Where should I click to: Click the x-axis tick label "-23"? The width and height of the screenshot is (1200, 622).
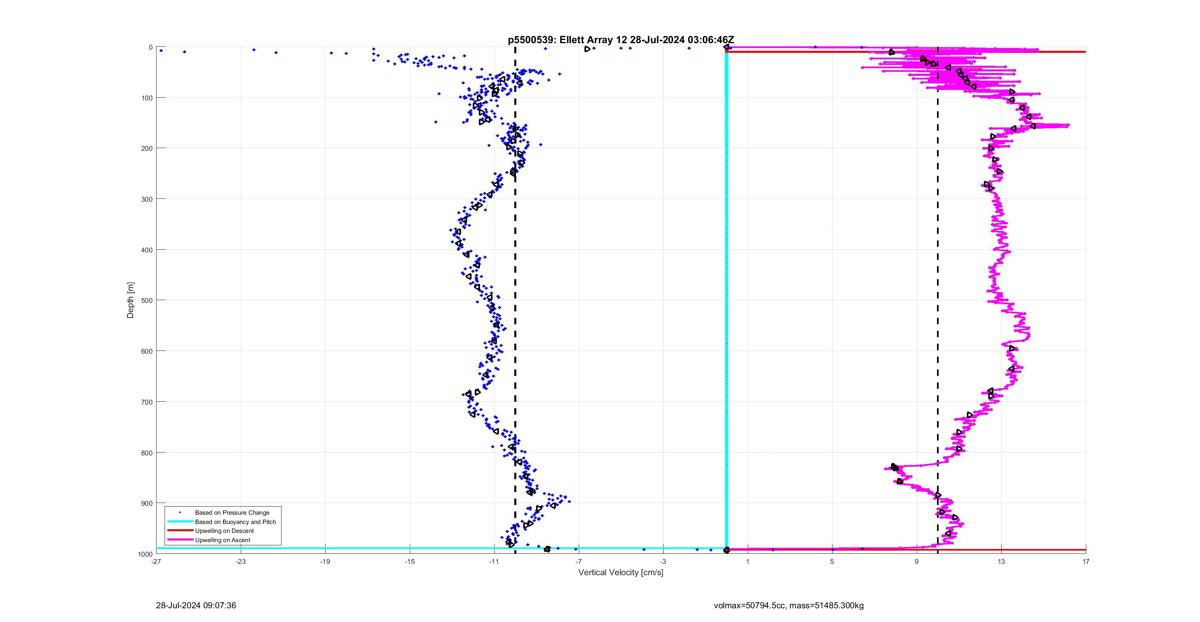pyautogui.click(x=241, y=561)
